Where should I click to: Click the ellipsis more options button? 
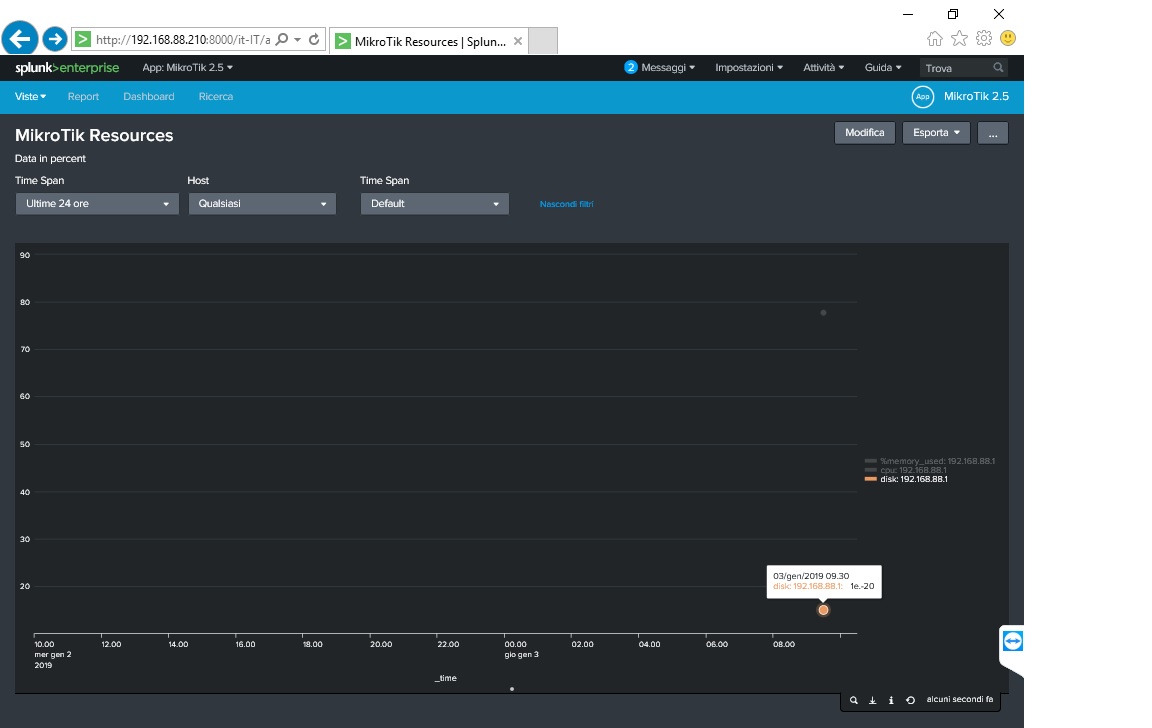pyautogui.click(x=993, y=133)
